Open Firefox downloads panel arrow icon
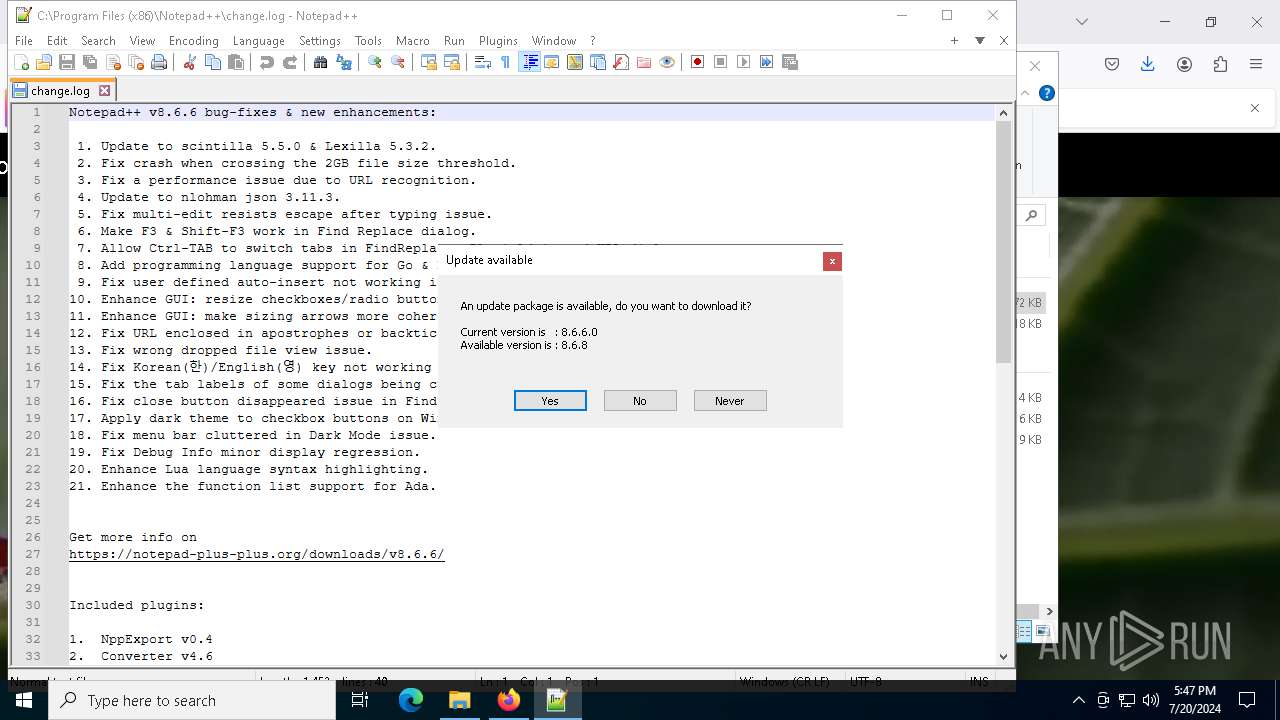Viewport: 1280px width, 720px height. point(1148,64)
